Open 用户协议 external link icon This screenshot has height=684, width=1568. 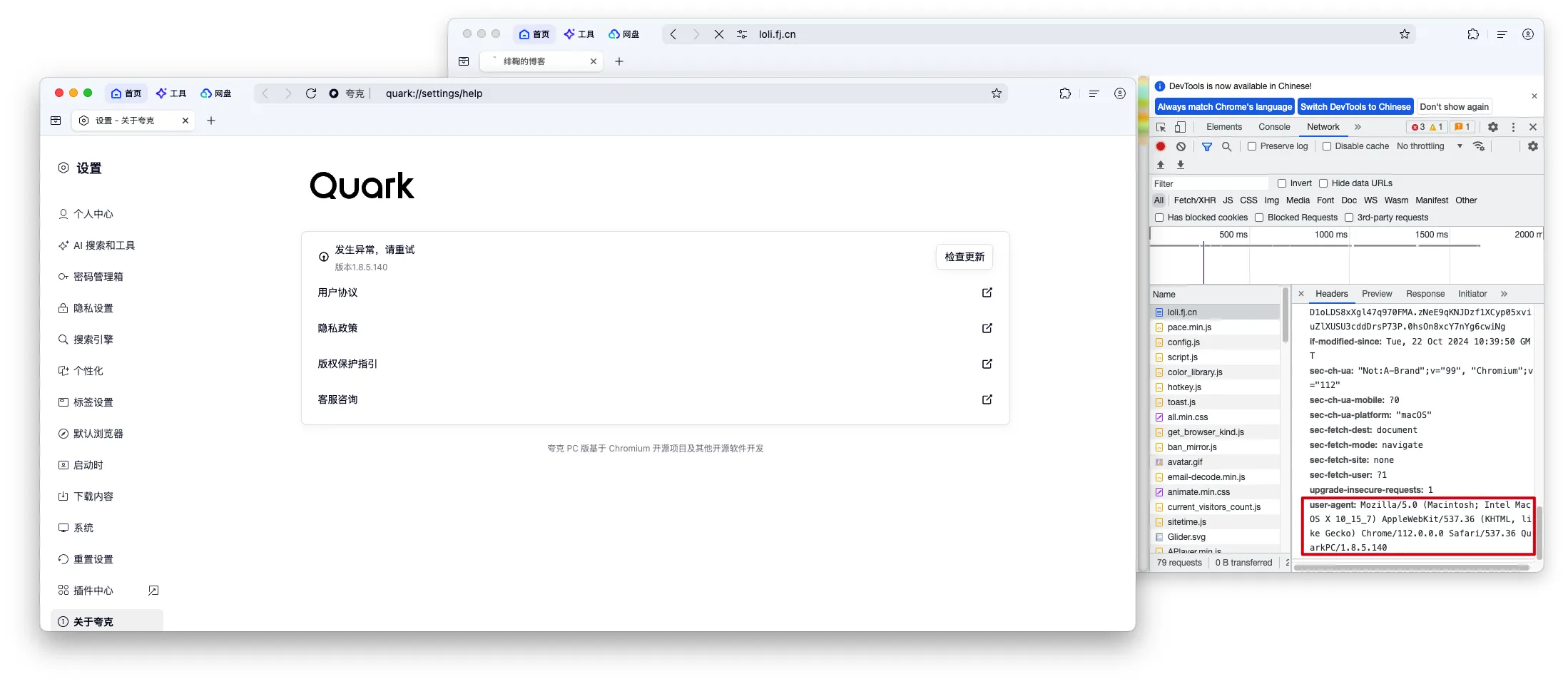tap(987, 292)
